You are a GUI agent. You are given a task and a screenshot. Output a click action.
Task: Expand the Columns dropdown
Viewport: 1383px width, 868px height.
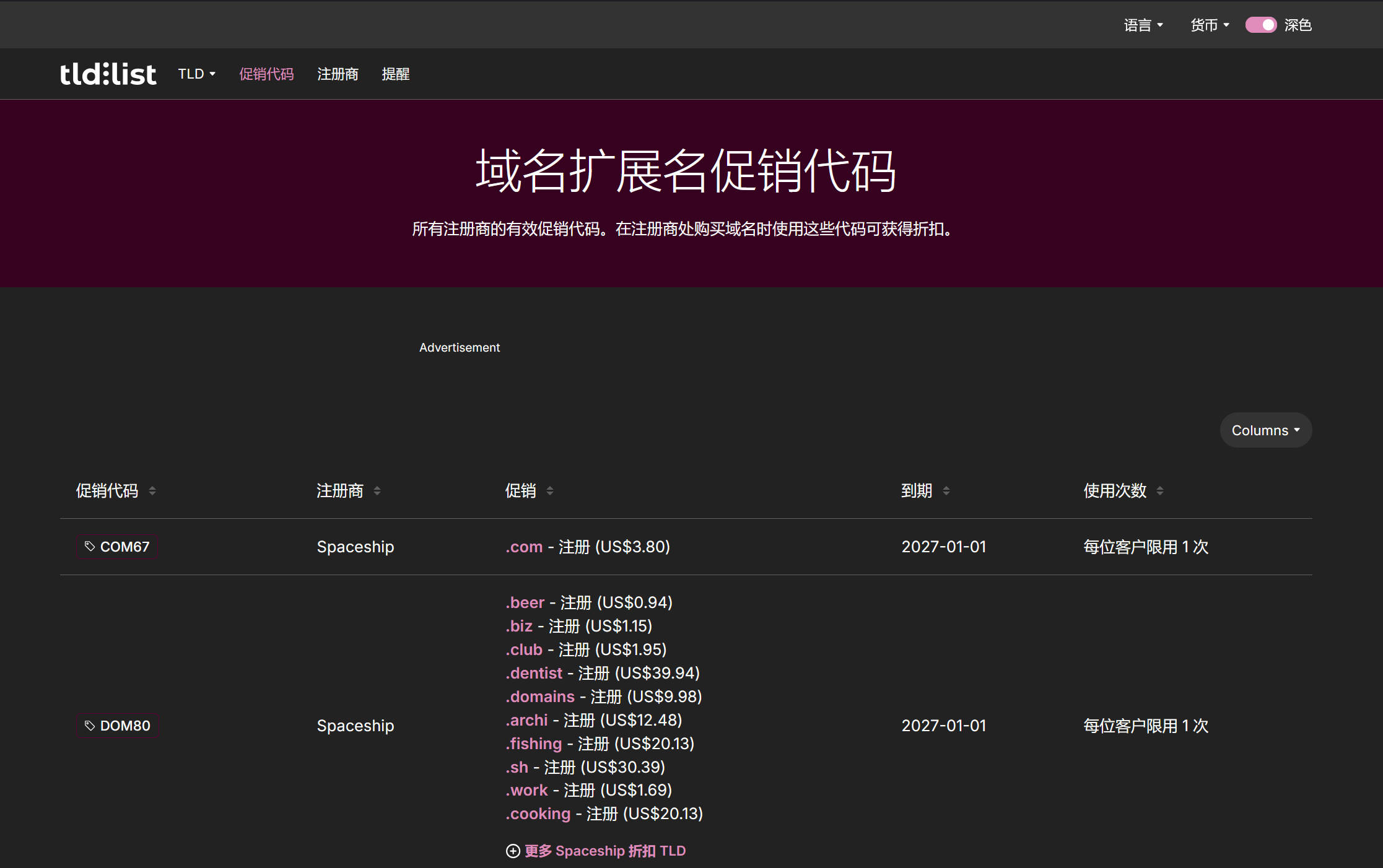(1265, 430)
